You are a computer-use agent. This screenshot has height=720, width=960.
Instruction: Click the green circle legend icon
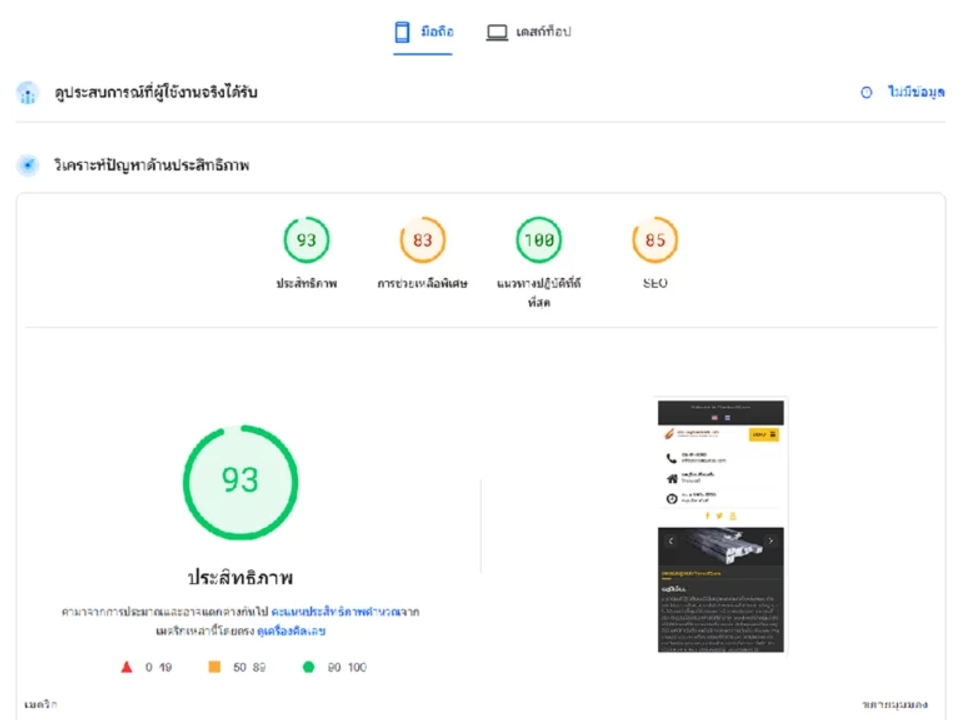pos(309,667)
